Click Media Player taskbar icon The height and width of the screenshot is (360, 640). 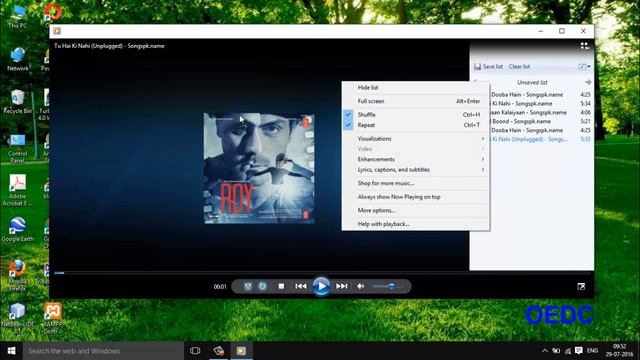pyautogui.click(x=241, y=351)
